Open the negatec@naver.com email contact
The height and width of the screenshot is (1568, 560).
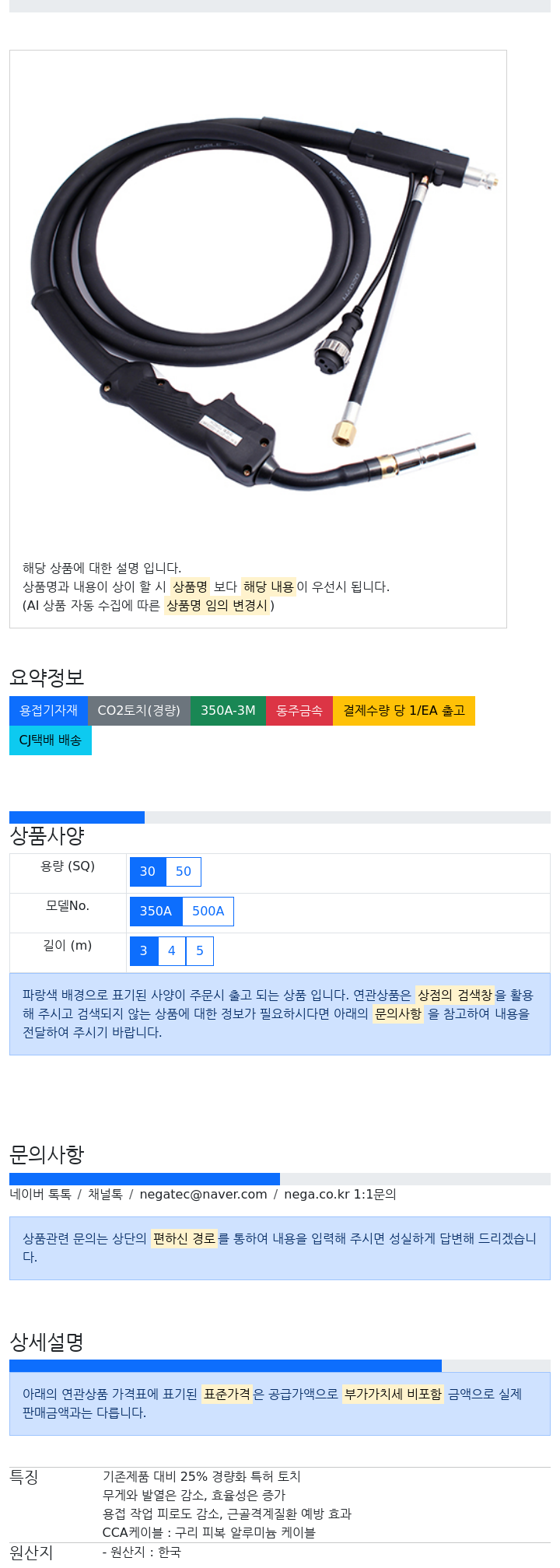203,1195
